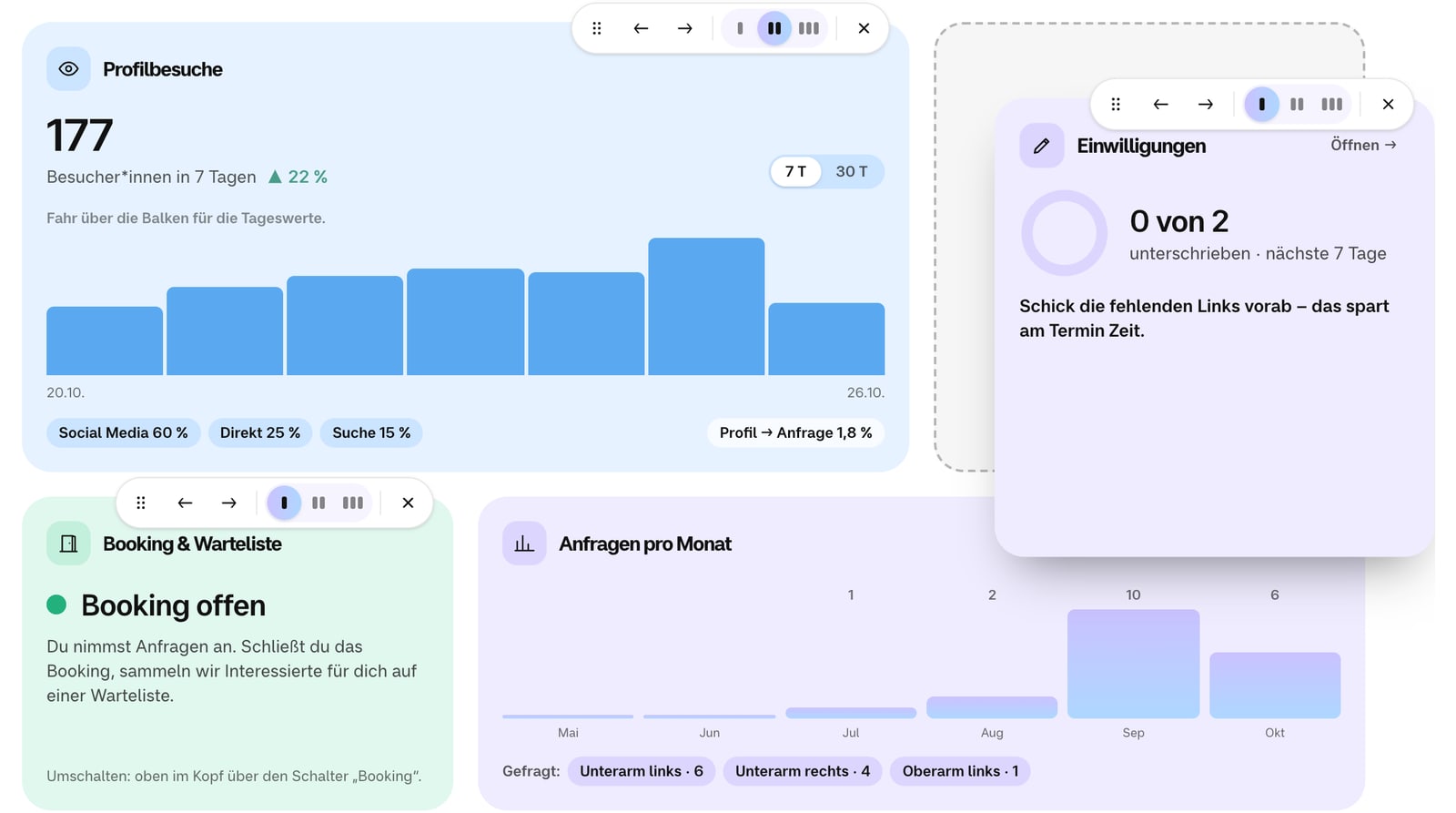1456x813 pixels.
Task: Click the Profil → Anfrage 1,8 % chip
Action: (795, 432)
